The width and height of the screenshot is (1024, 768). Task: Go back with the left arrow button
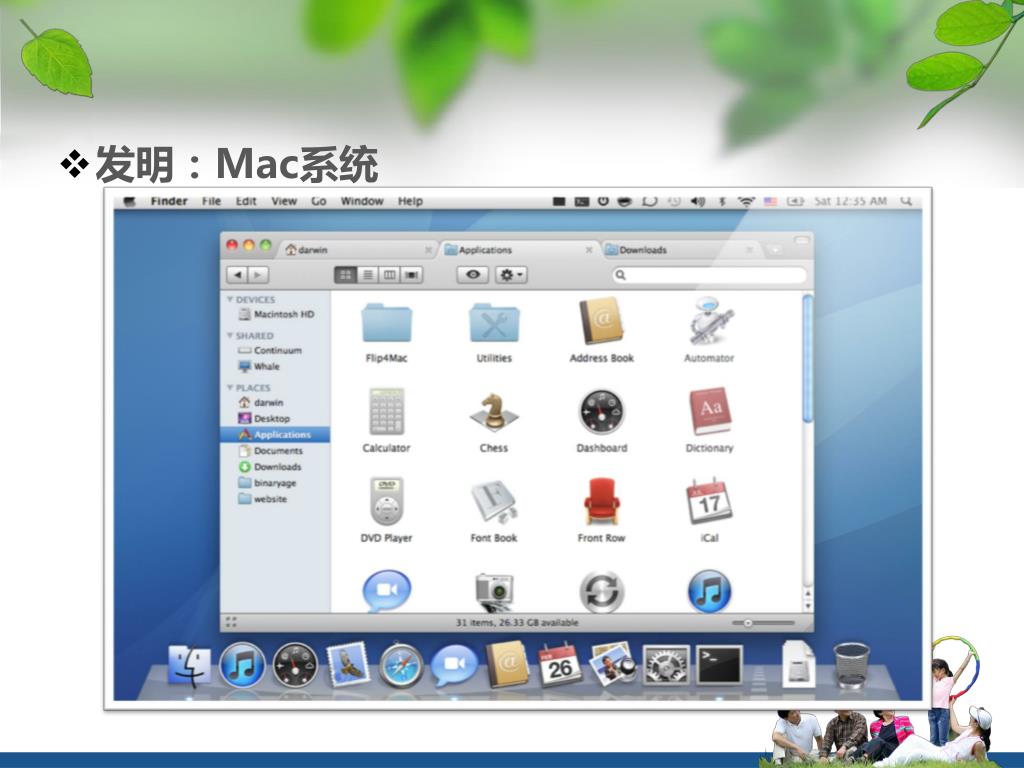pos(238,275)
